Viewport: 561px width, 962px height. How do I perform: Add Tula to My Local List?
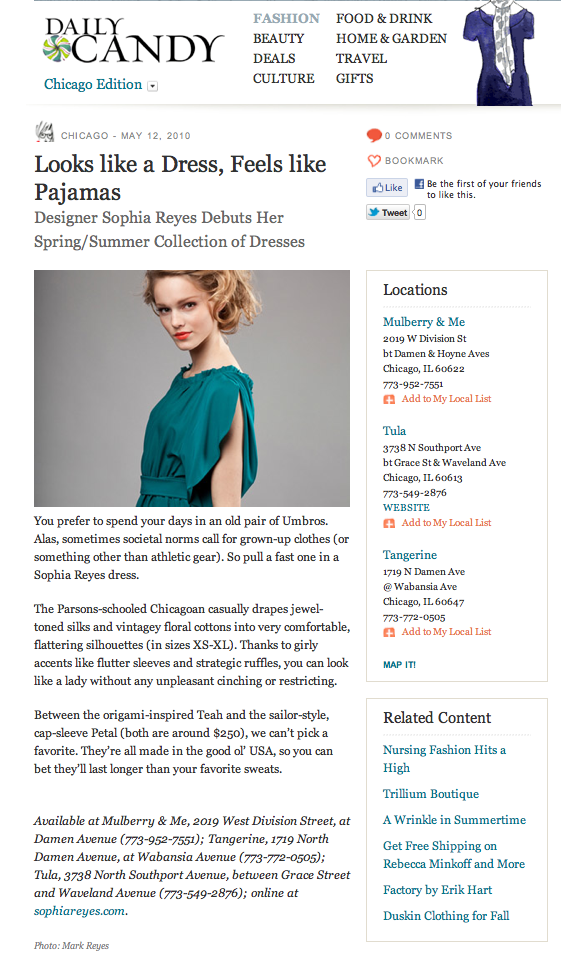coord(446,523)
